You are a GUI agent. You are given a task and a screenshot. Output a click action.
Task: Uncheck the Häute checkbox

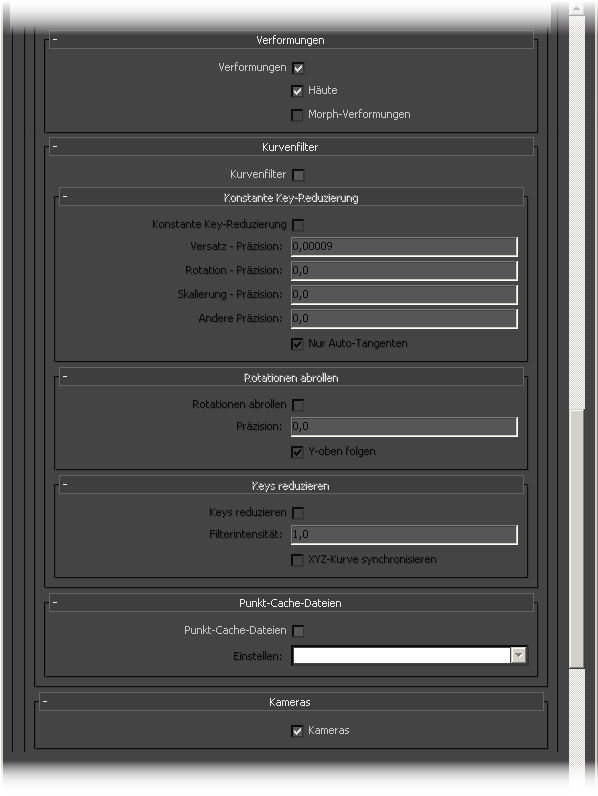coord(297,91)
